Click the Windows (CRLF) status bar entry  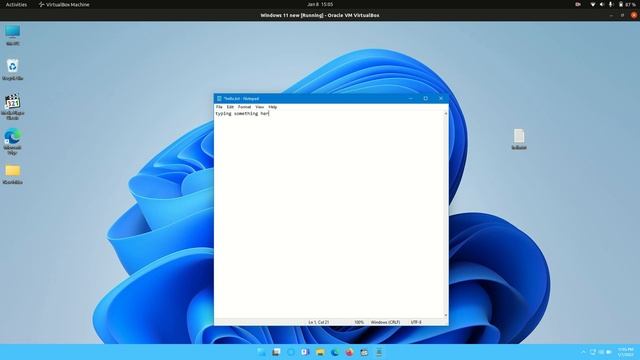click(385, 322)
